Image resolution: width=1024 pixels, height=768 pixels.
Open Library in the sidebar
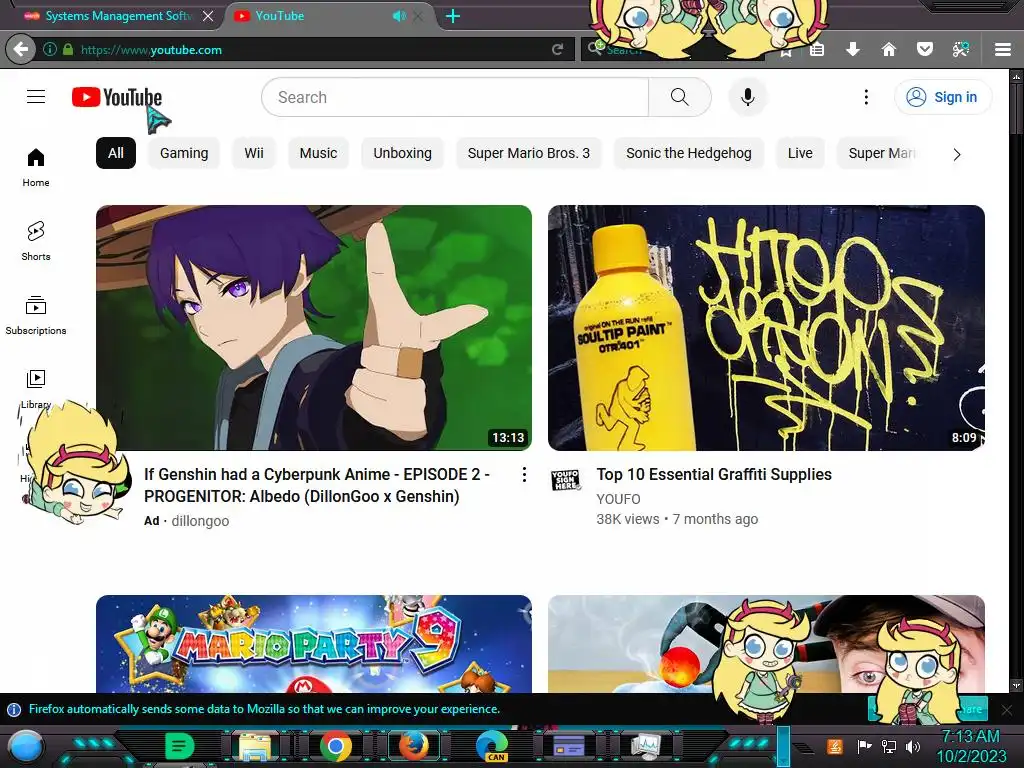click(36, 389)
